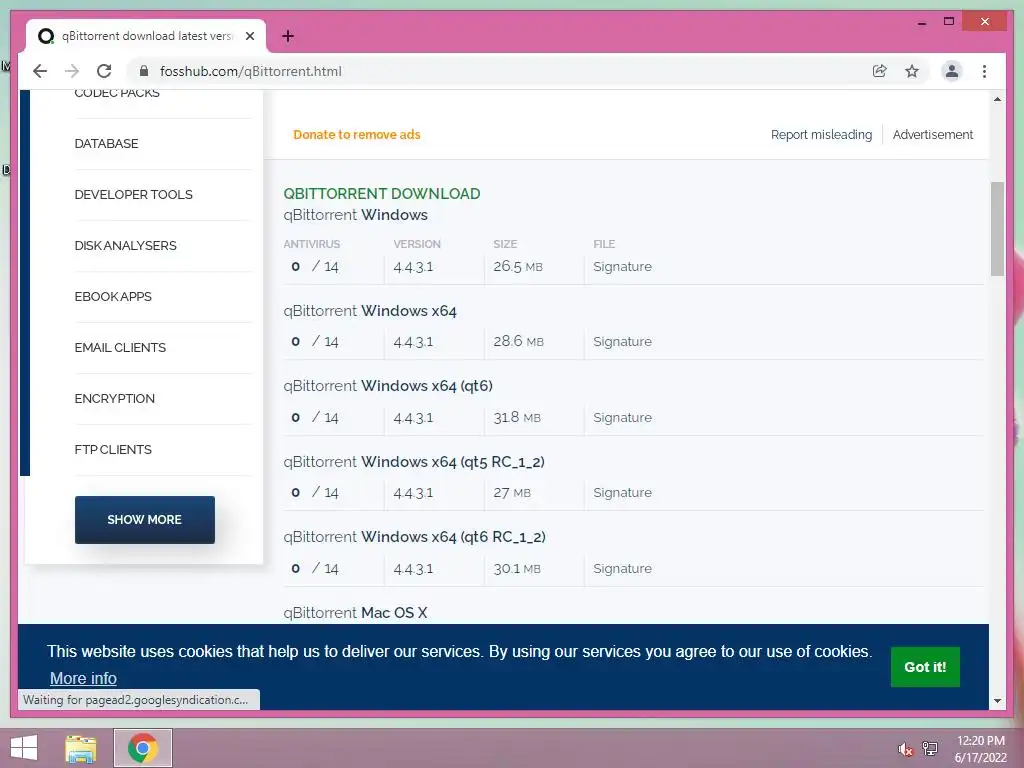This screenshot has height=768, width=1024.
Task: Select the qBittorrent download tab
Action: pos(146,36)
